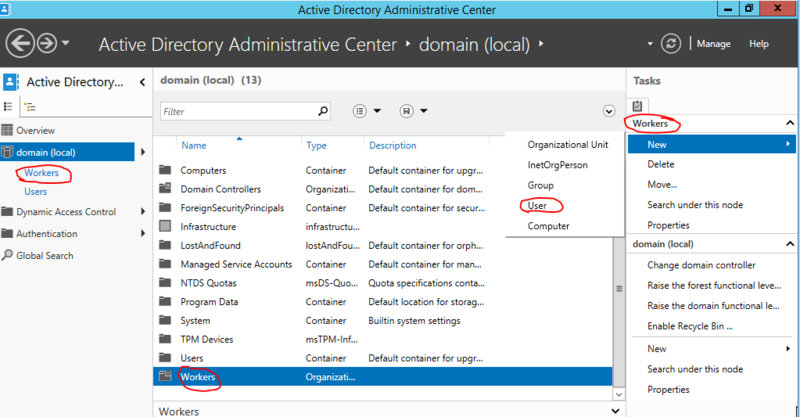Sort by the Description column header
This screenshot has height=417, width=800.
click(x=392, y=145)
